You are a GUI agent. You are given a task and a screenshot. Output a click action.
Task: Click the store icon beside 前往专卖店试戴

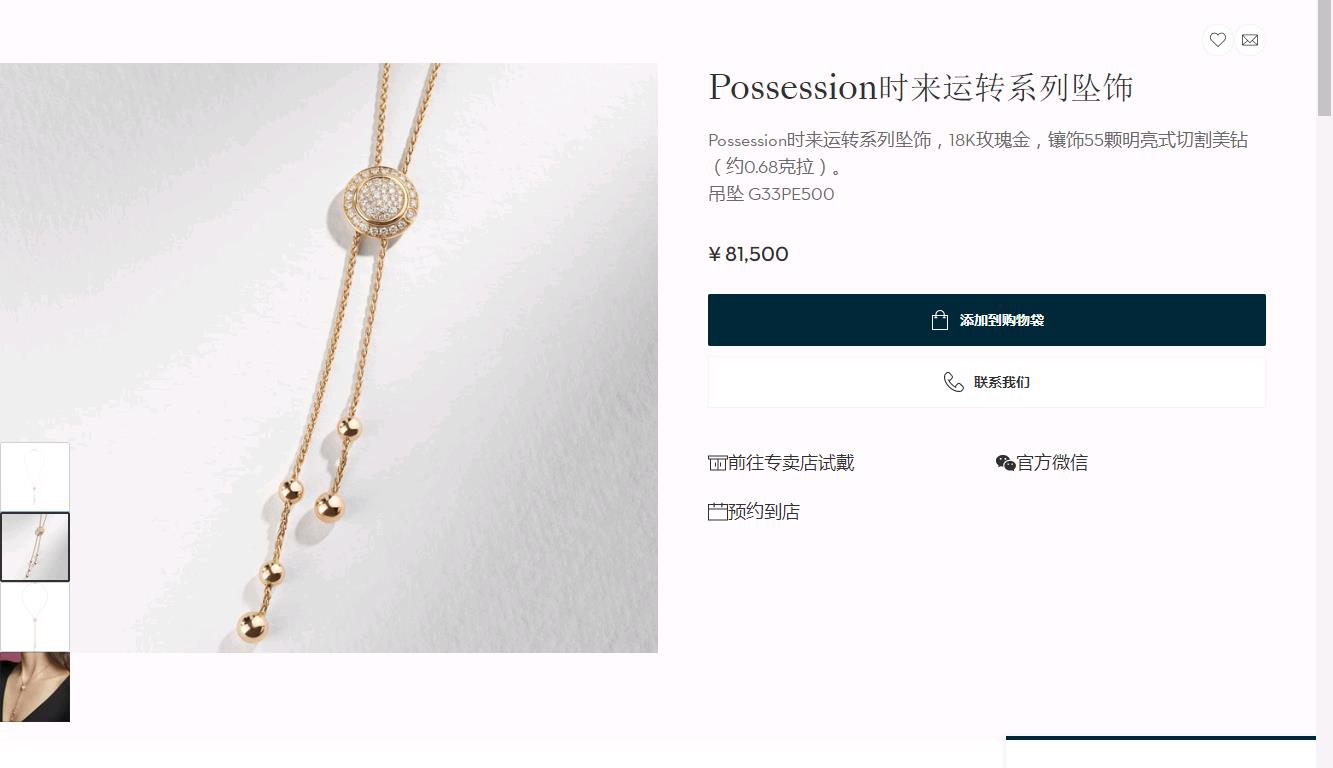[717, 463]
